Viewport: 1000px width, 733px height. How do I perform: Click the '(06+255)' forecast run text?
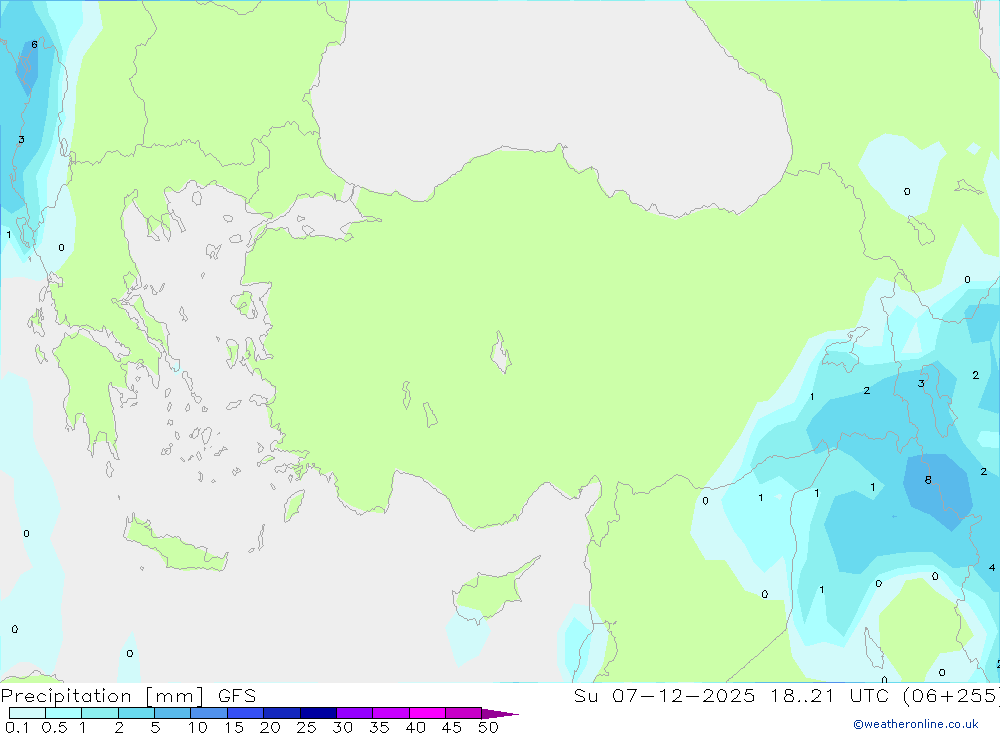tap(952, 696)
